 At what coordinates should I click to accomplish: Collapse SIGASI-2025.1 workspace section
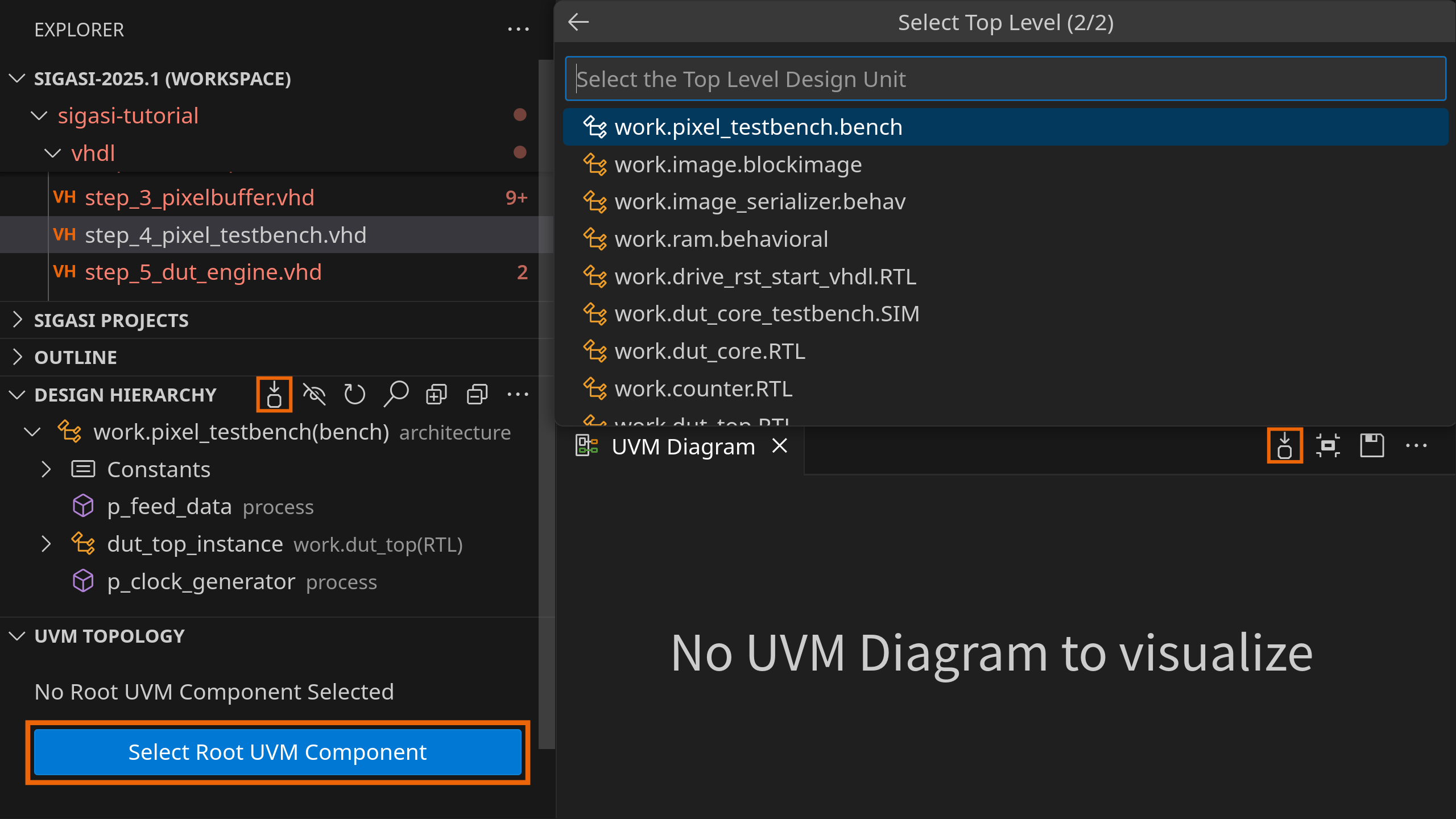pos(18,78)
